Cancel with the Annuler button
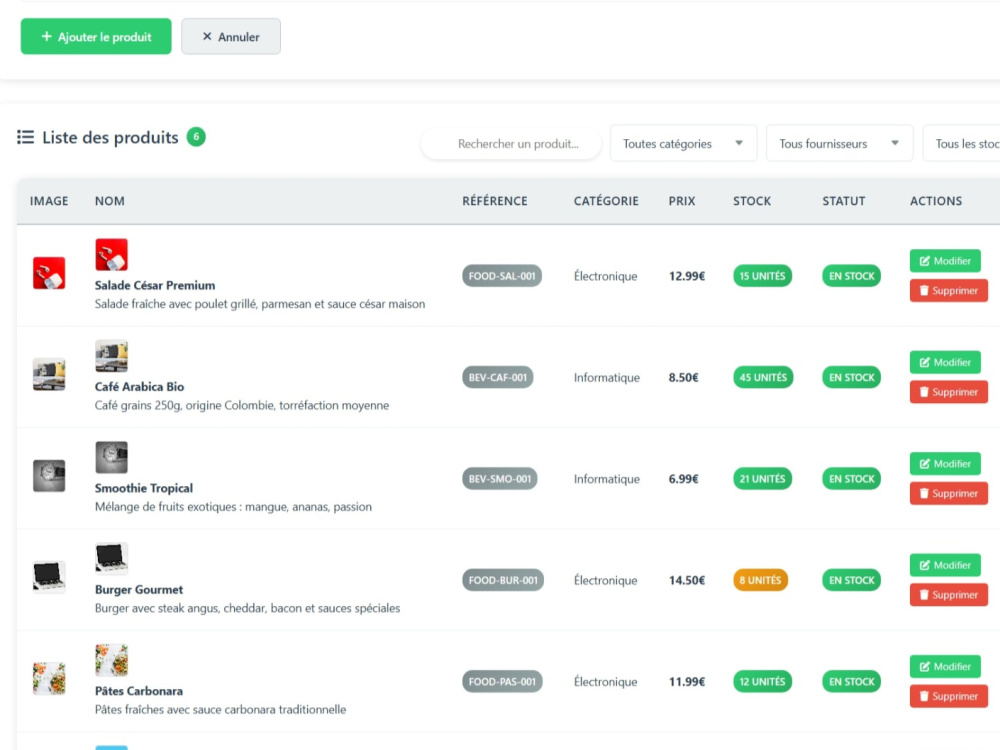1000x750 pixels. click(231, 36)
